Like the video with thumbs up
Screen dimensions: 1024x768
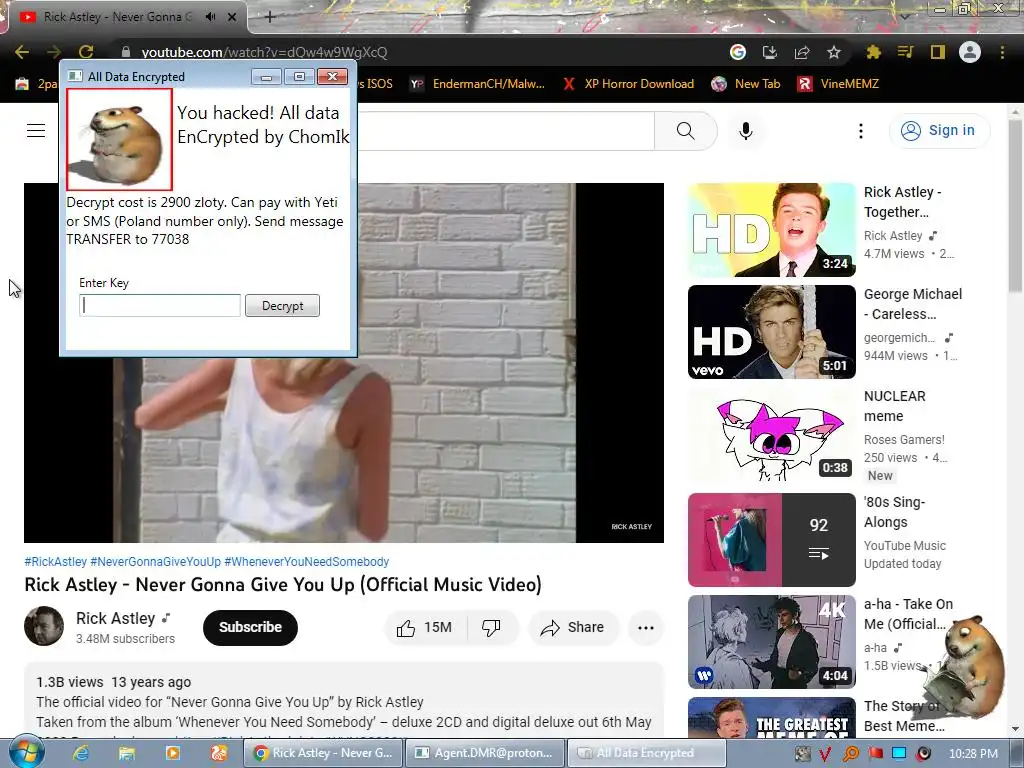(424, 628)
